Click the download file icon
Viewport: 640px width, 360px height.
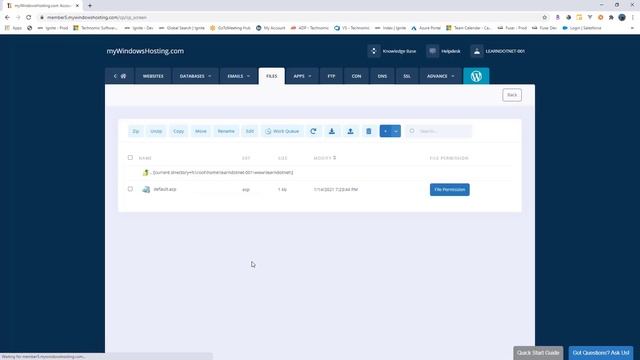click(x=332, y=131)
